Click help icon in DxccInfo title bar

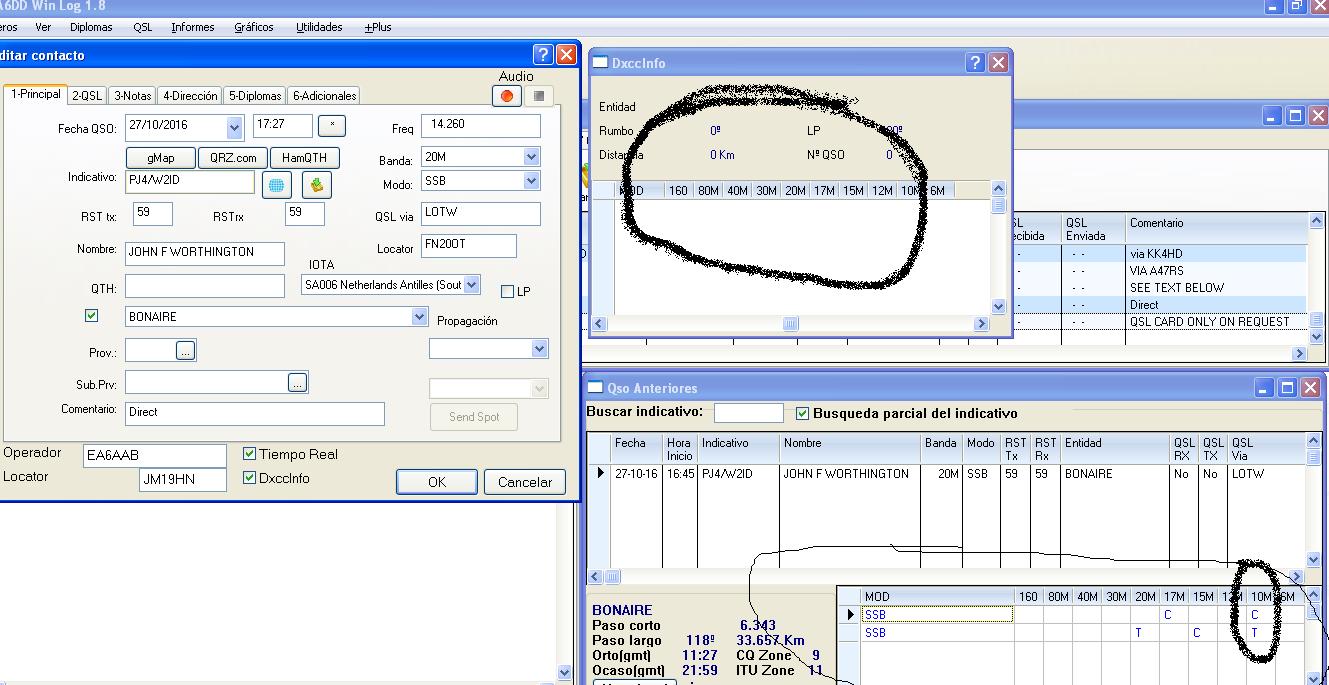click(x=975, y=62)
